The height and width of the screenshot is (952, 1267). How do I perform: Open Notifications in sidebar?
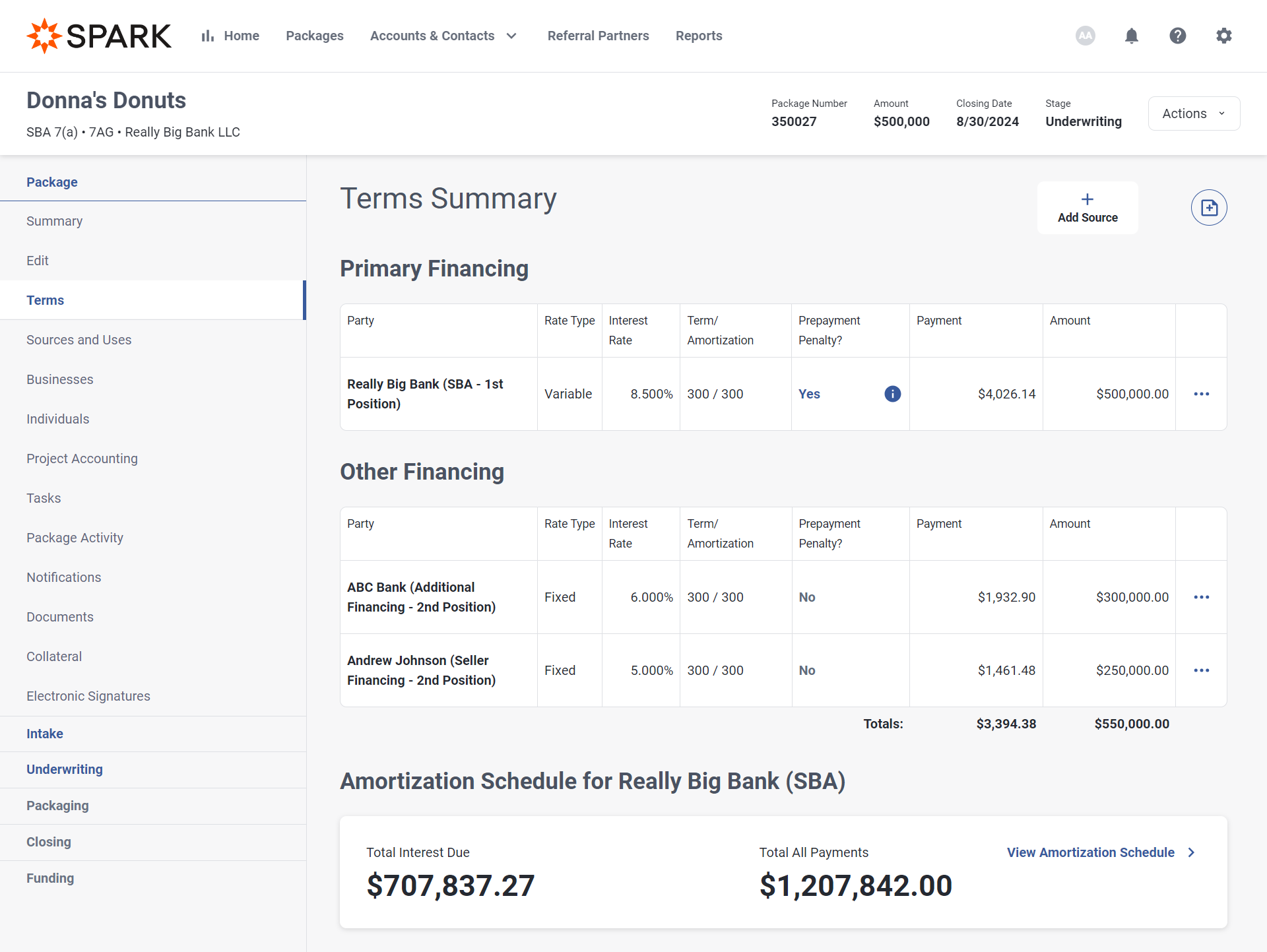[x=153, y=577]
